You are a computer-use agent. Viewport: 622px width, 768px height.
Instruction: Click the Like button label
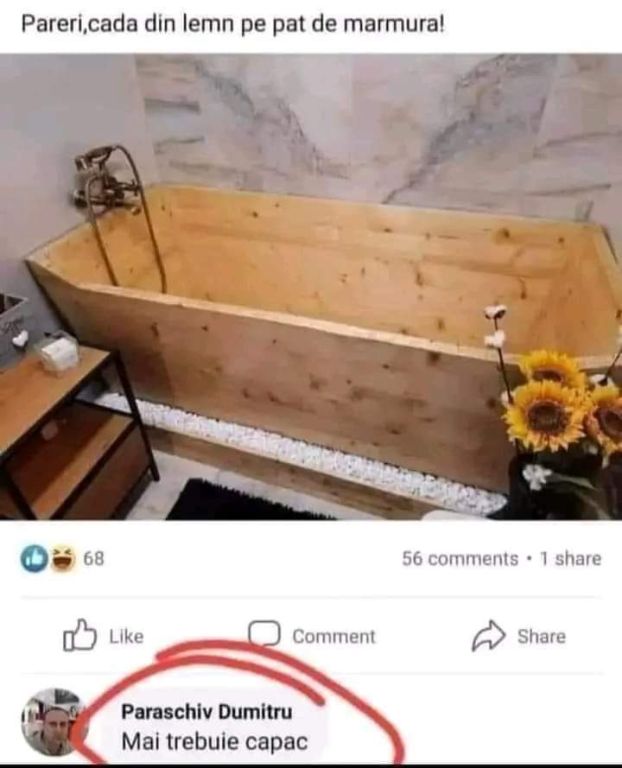(x=126, y=636)
